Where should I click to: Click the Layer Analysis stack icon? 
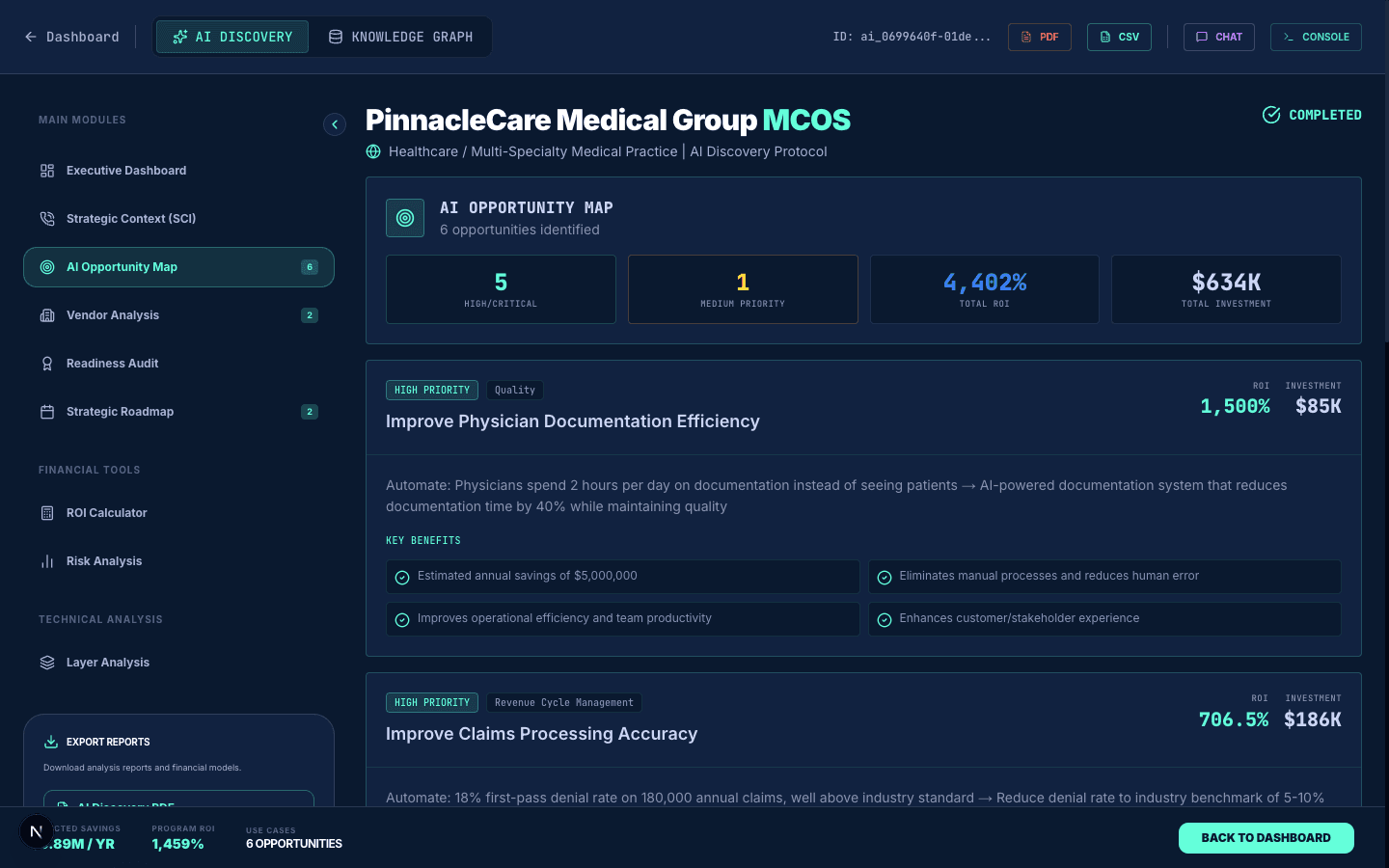[47, 663]
